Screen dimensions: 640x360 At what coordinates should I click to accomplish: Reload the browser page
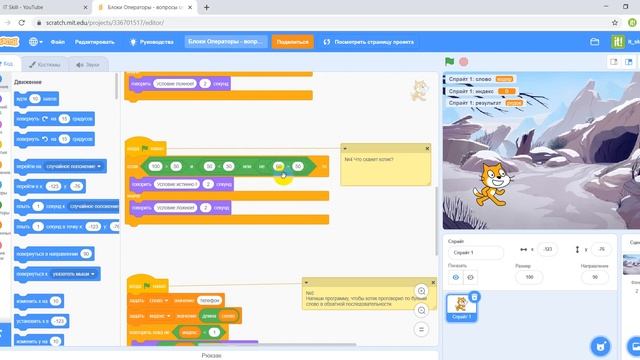22,23
